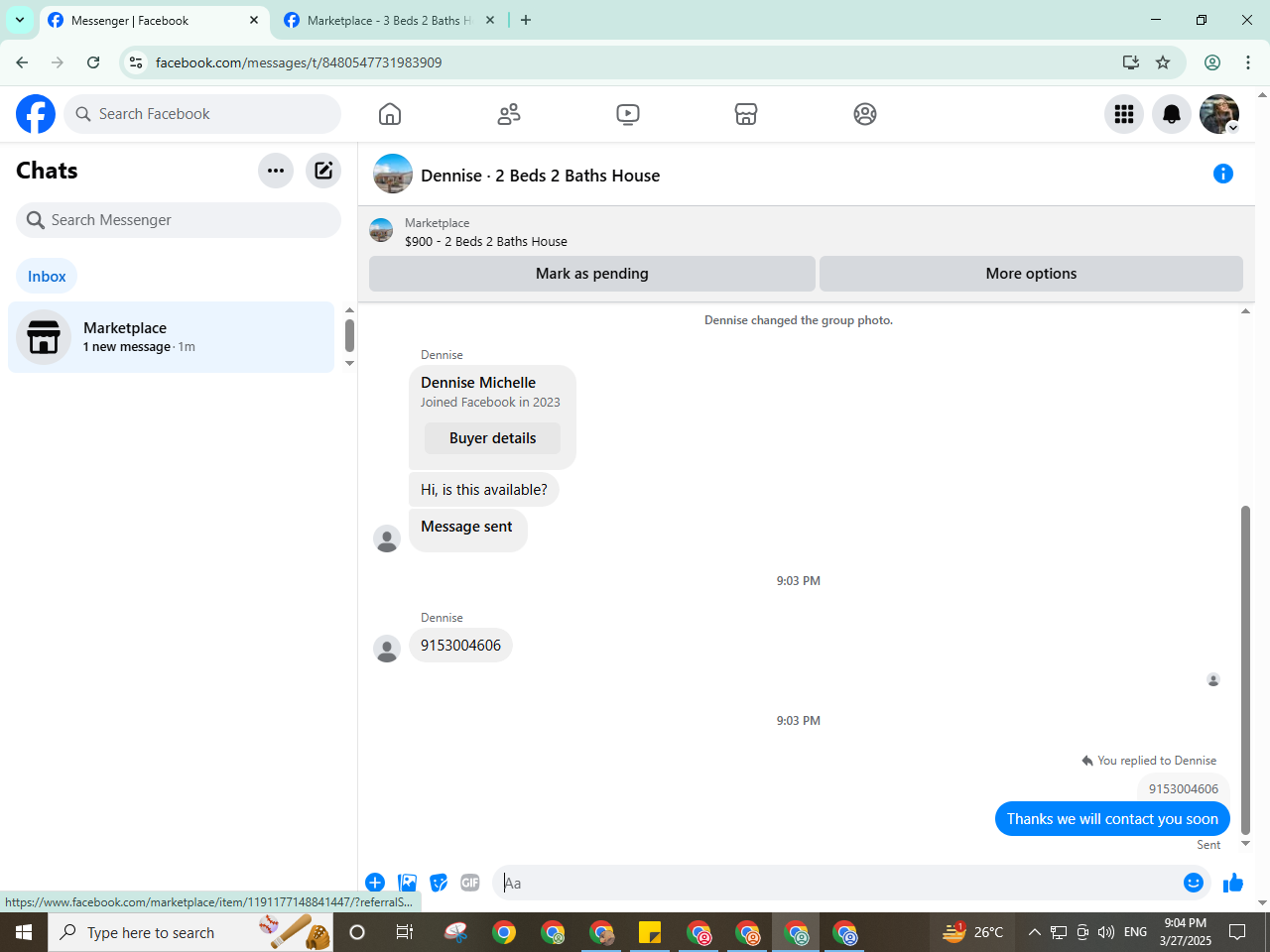The height and width of the screenshot is (952, 1270).
Task: Show hidden tray icons chevron
Action: tap(1035, 932)
